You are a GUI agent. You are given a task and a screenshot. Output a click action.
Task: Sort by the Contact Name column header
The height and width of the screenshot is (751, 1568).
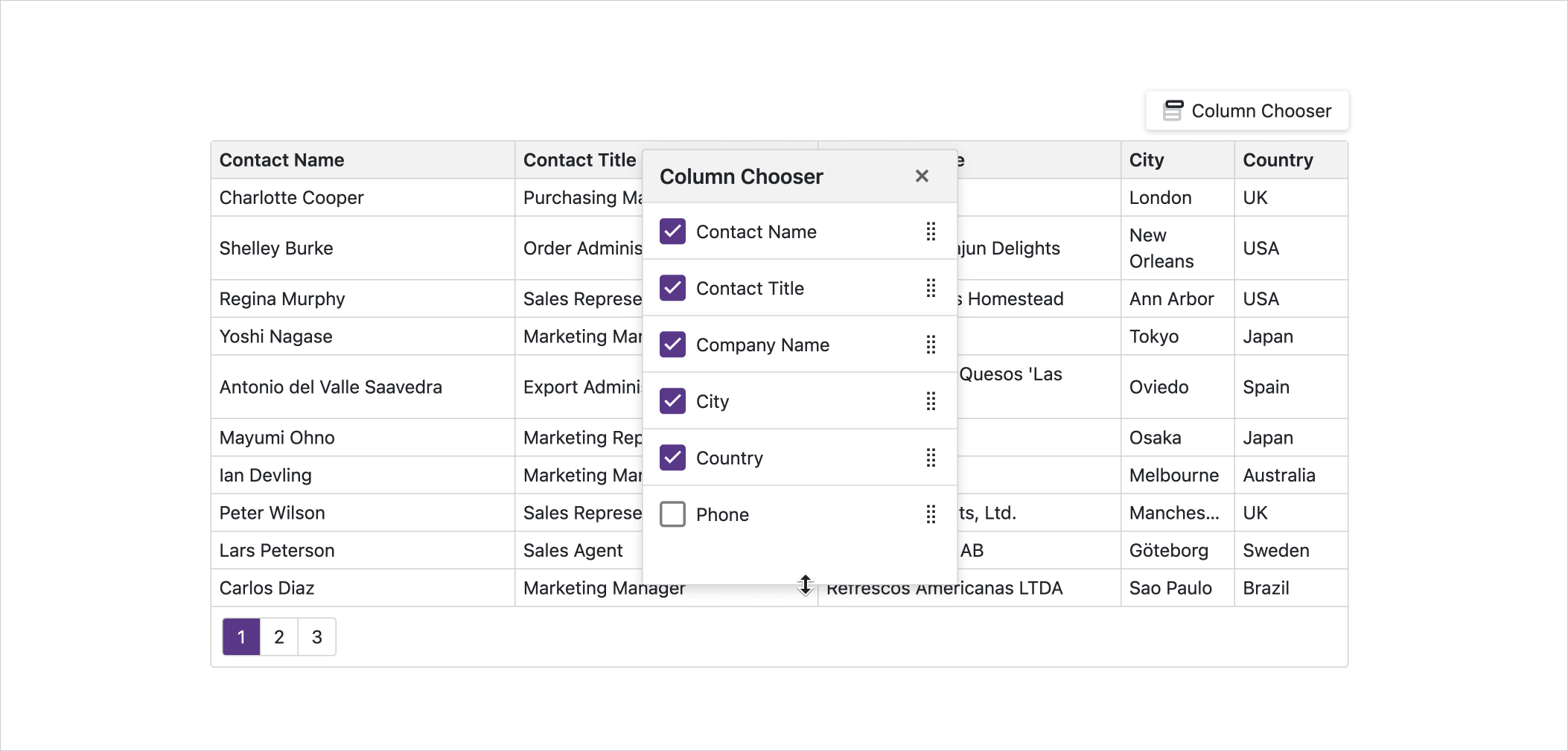[281, 159]
